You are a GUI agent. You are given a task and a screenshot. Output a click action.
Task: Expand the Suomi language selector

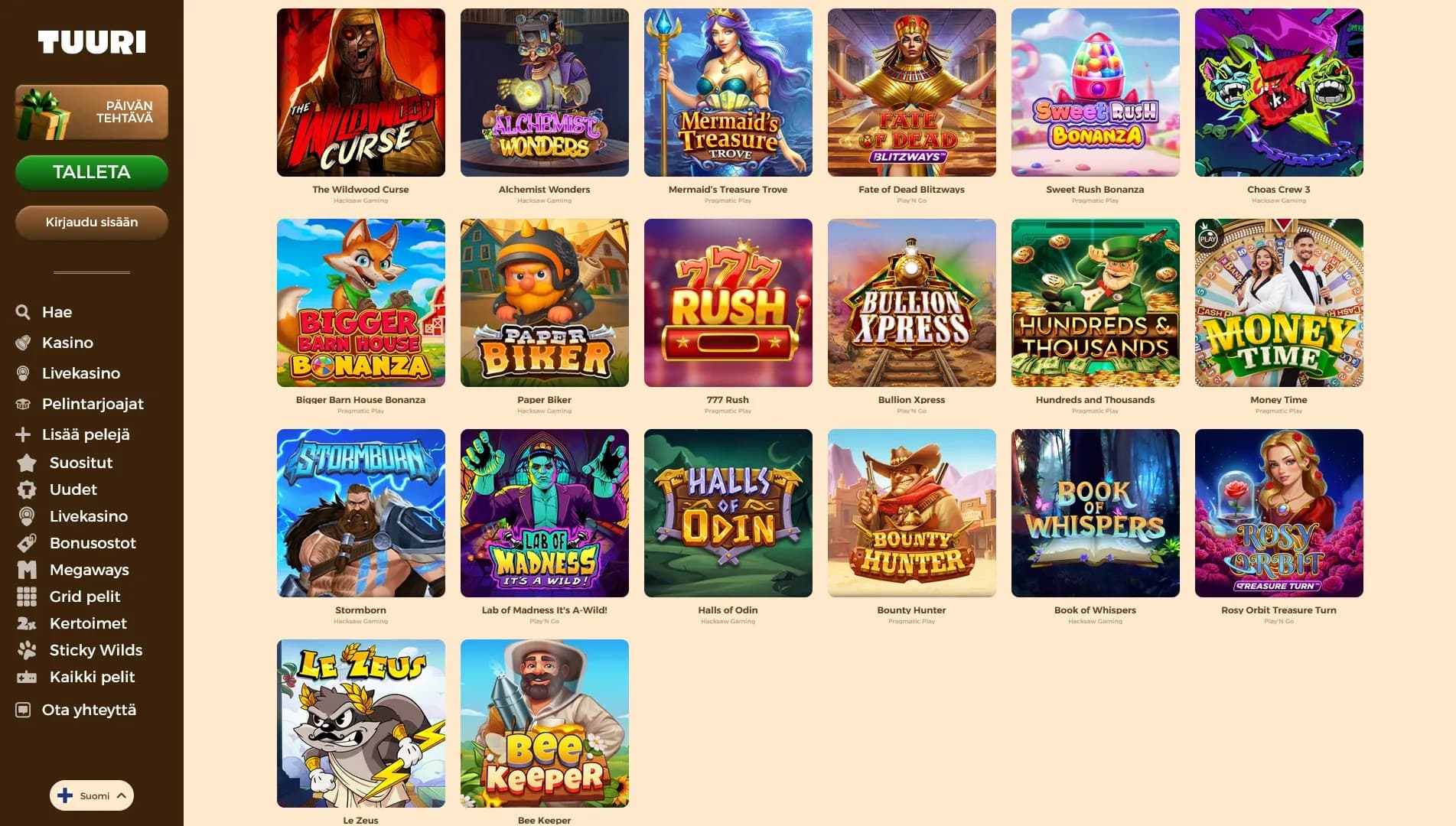tap(92, 795)
